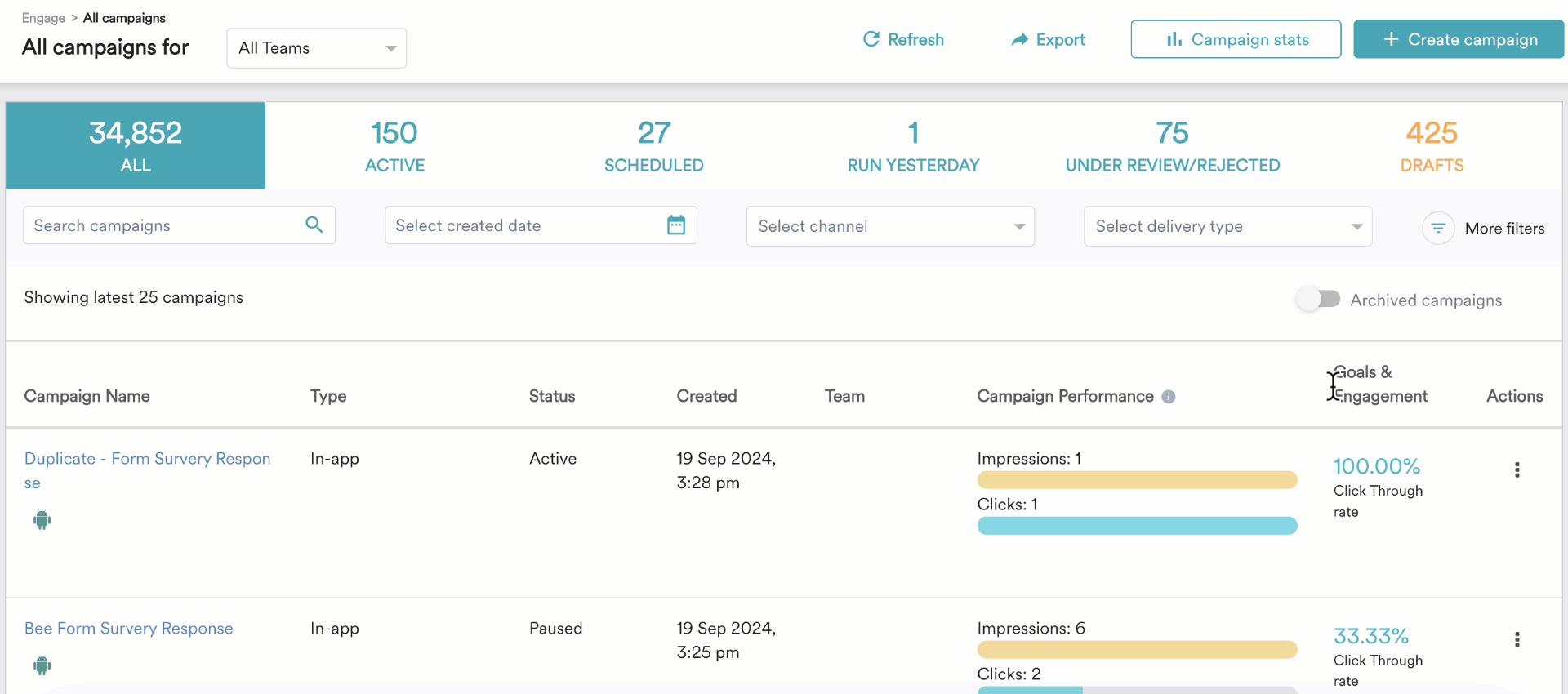The height and width of the screenshot is (694, 1568).
Task: Click the Create campaign button
Action: click(1459, 39)
